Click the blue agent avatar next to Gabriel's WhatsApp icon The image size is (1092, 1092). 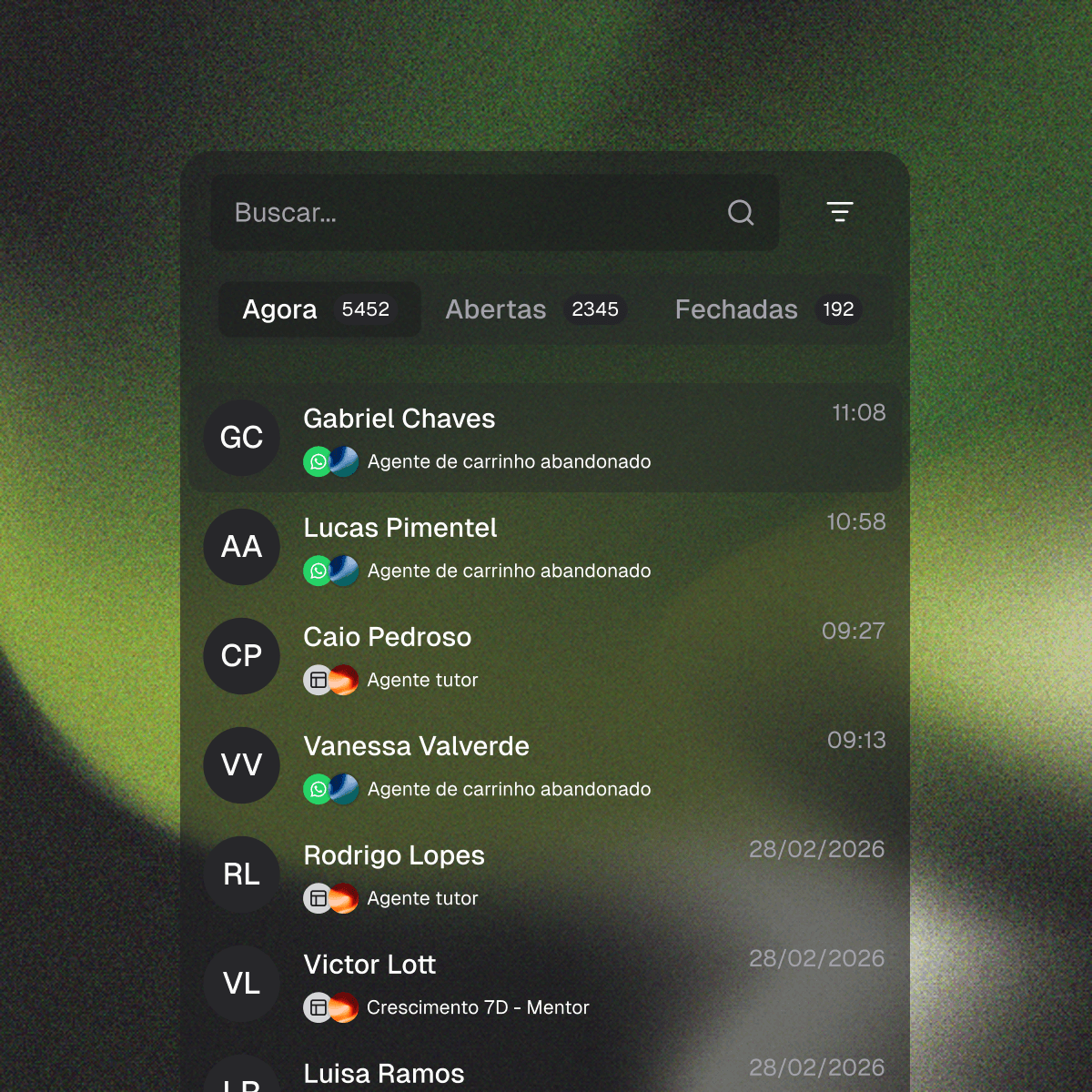click(344, 461)
